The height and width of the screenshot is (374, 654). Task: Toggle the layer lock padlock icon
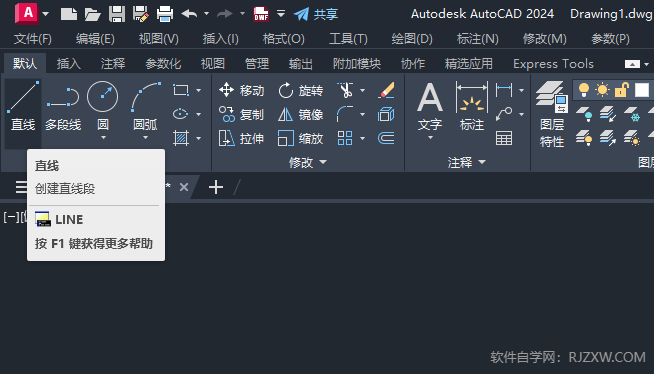tap(621, 90)
